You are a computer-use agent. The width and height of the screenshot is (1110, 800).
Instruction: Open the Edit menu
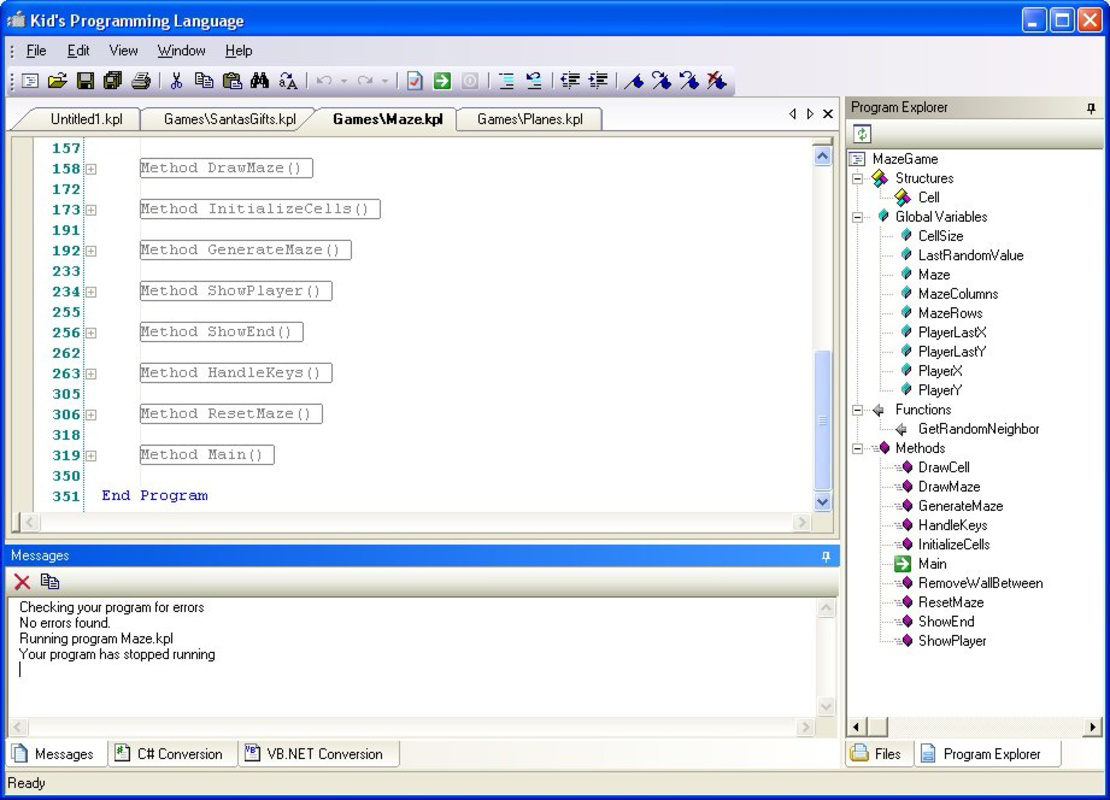pyautogui.click(x=78, y=51)
